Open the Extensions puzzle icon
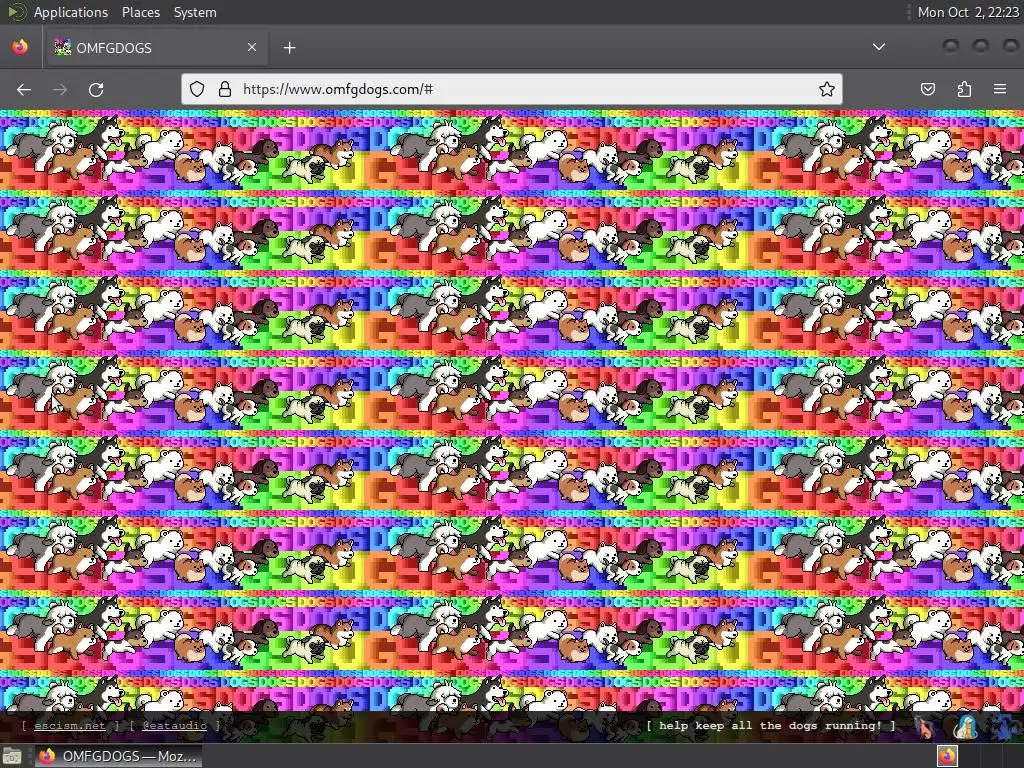Screen dimensions: 1024x768 [x=964, y=89]
